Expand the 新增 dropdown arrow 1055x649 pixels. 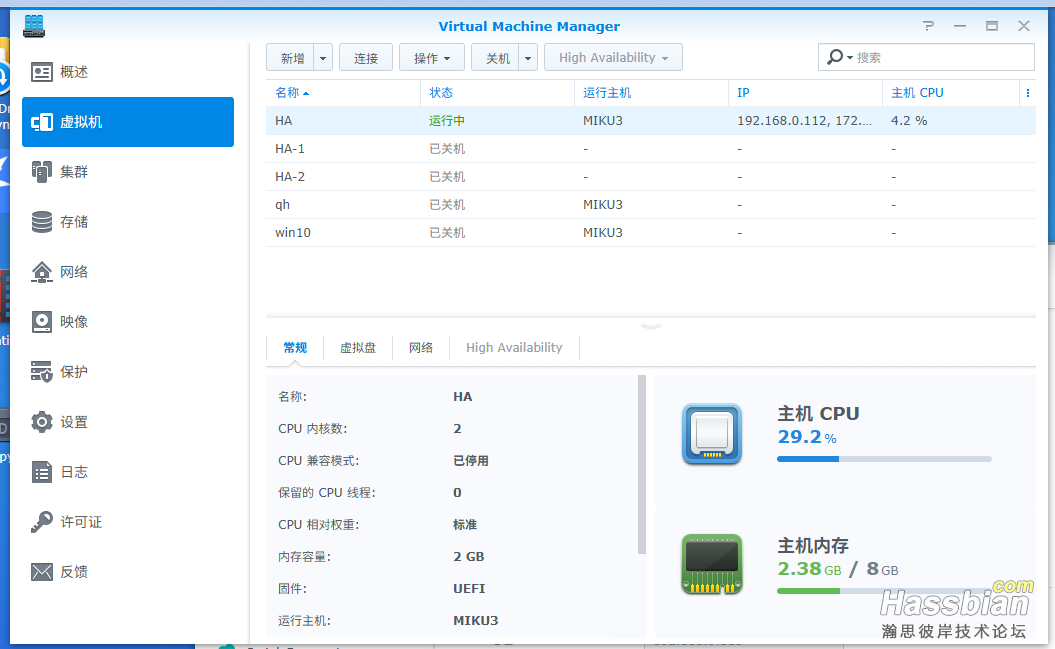(x=323, y=58)
